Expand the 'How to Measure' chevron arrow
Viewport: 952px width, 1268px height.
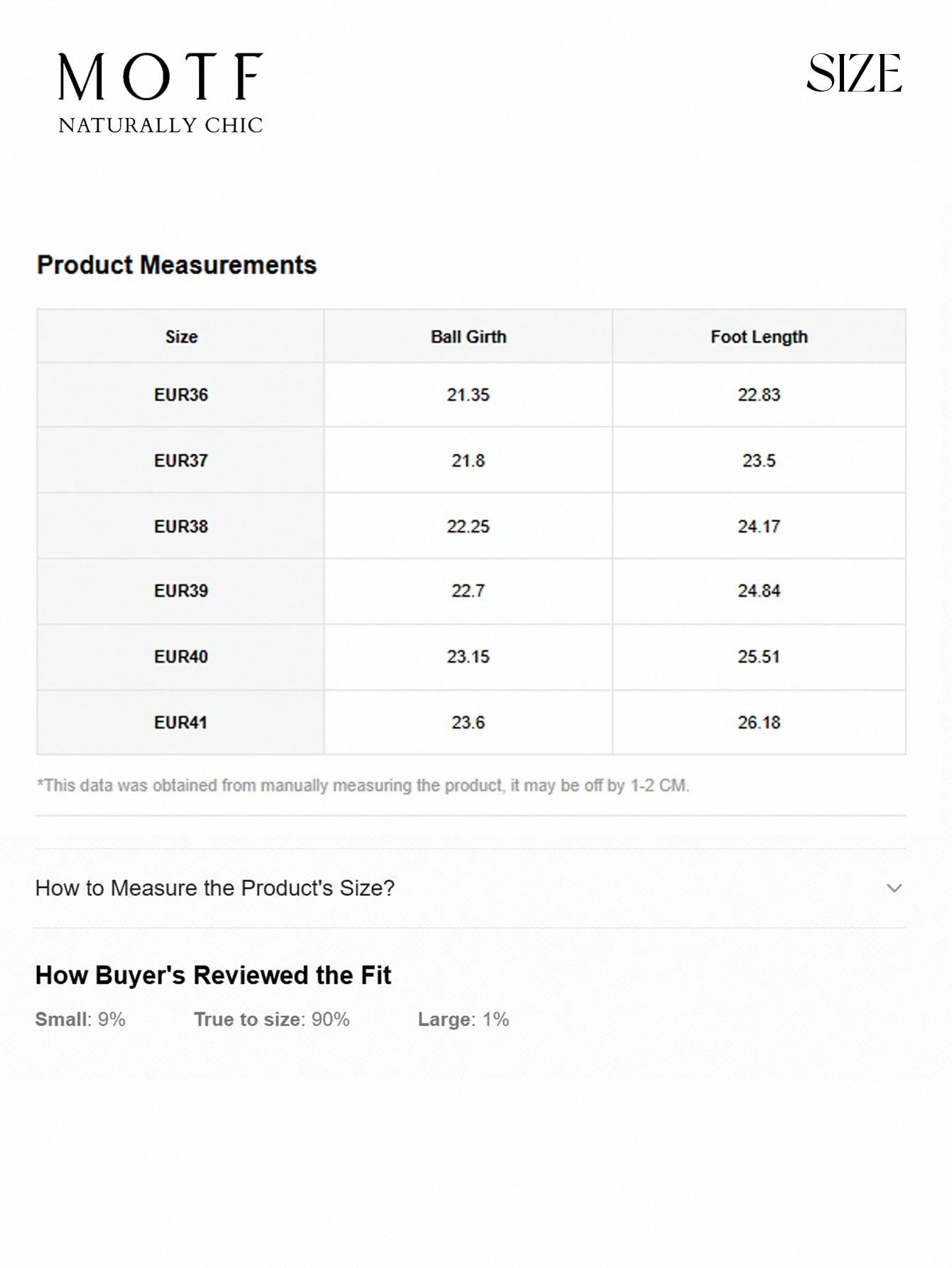894,888
